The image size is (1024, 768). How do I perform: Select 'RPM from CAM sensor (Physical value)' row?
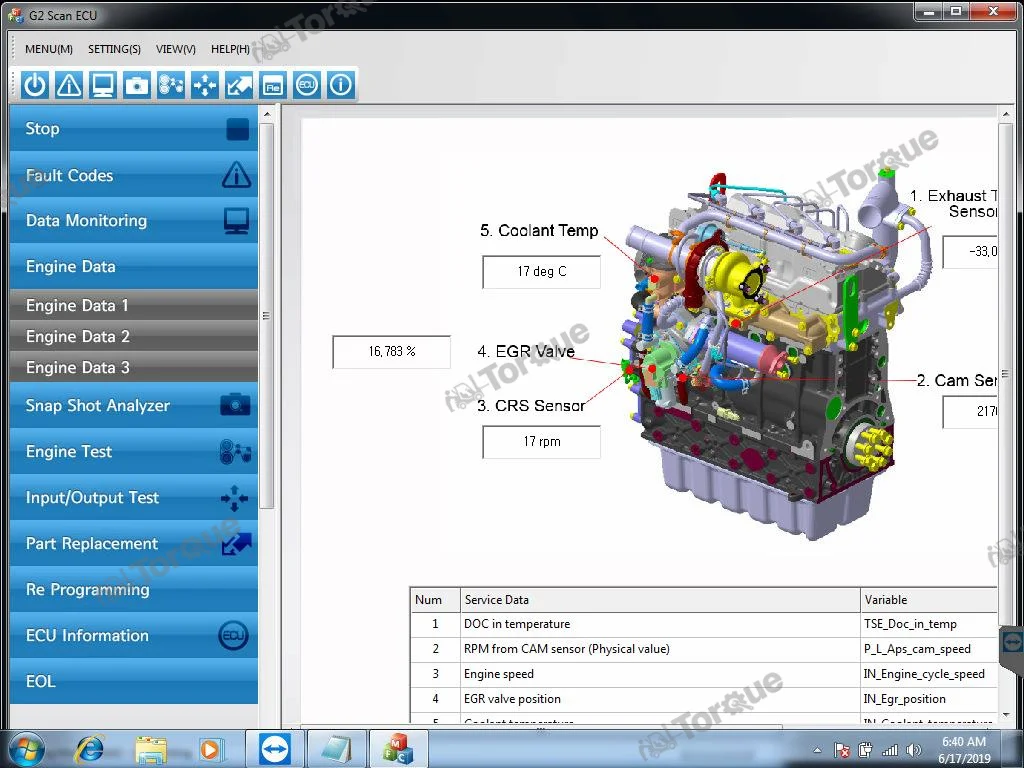[704, 649]
